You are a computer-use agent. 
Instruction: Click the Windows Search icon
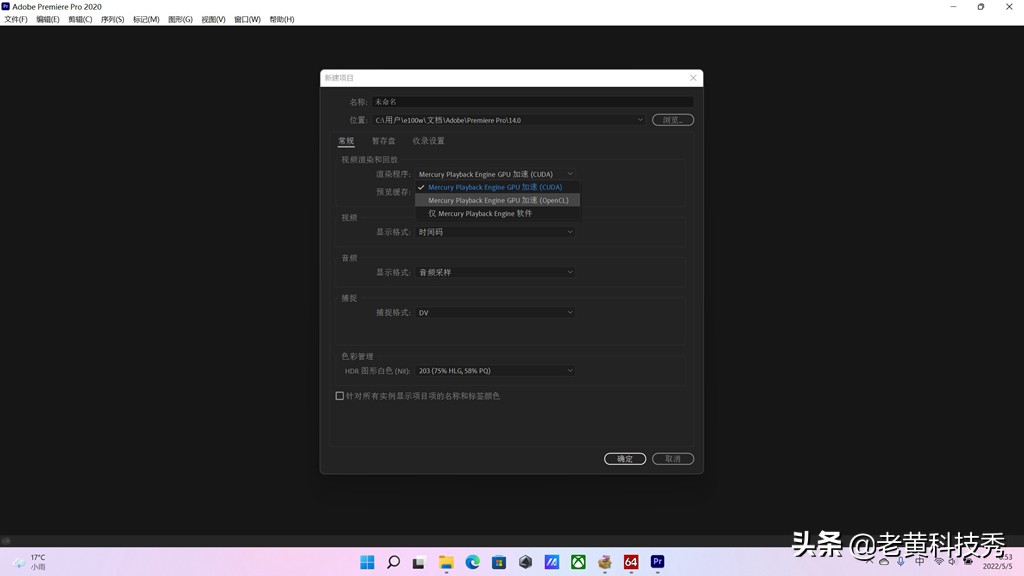tap(394, 562)
